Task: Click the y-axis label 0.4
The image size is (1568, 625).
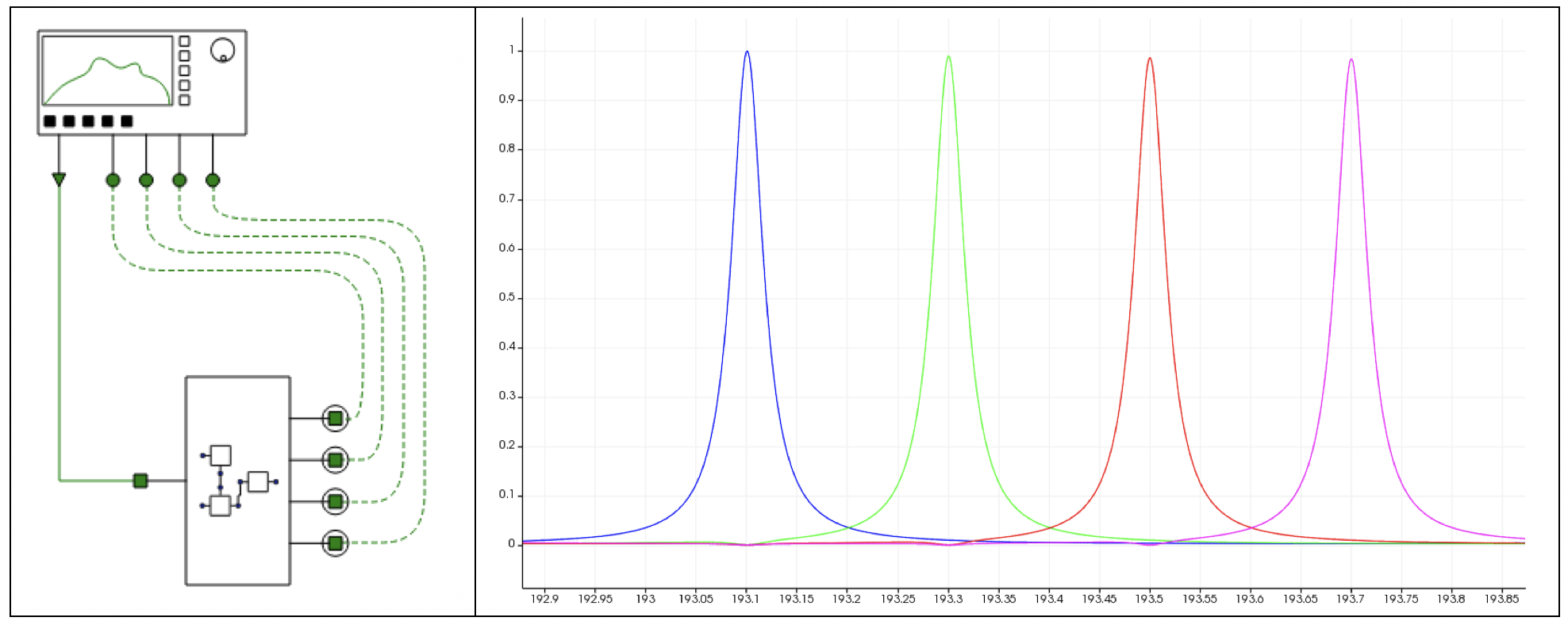Action: (x=506, y=347)
